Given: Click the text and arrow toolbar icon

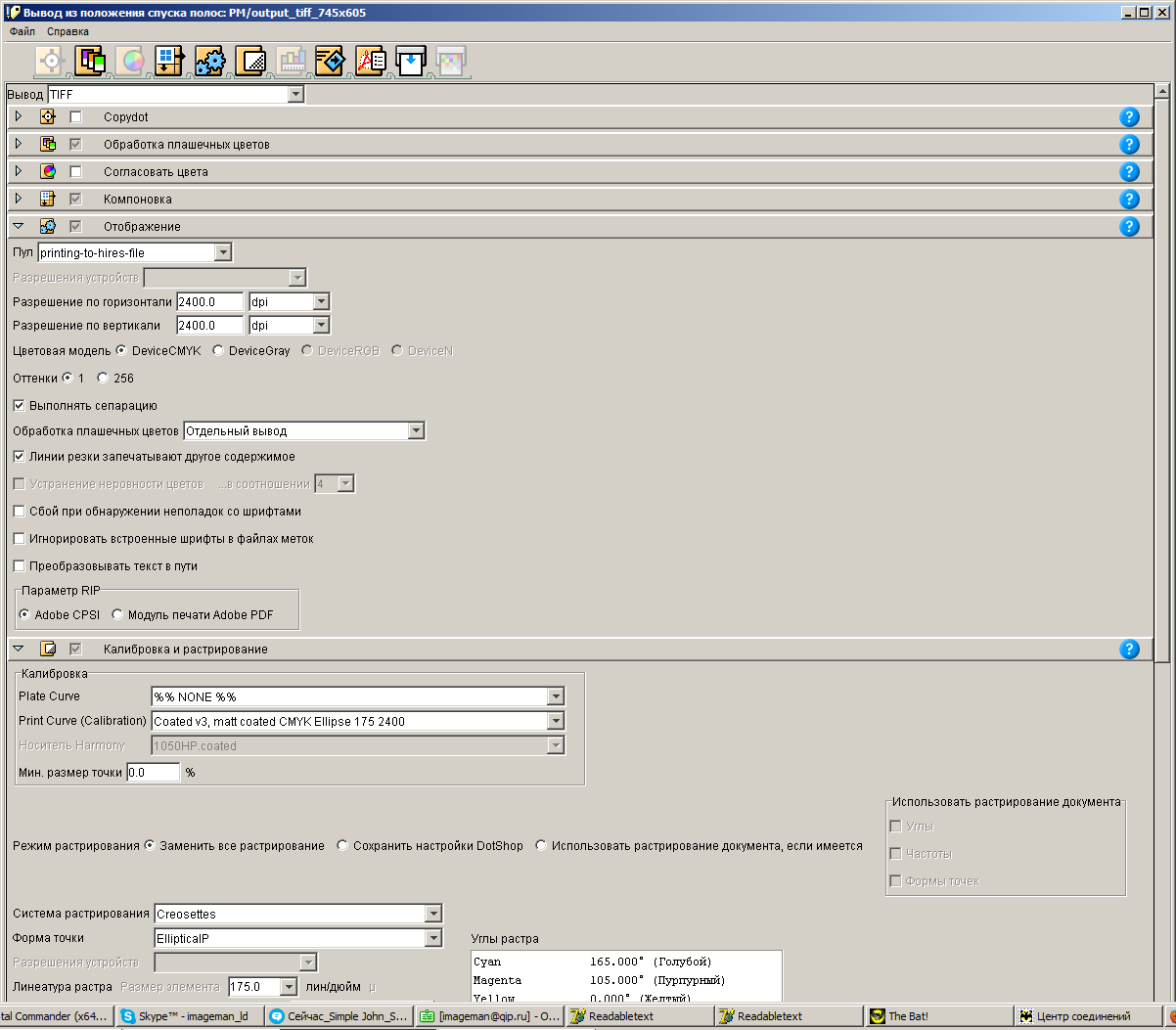Looking at the screenshot, I should pyautogui.click(x=331, y=61).
